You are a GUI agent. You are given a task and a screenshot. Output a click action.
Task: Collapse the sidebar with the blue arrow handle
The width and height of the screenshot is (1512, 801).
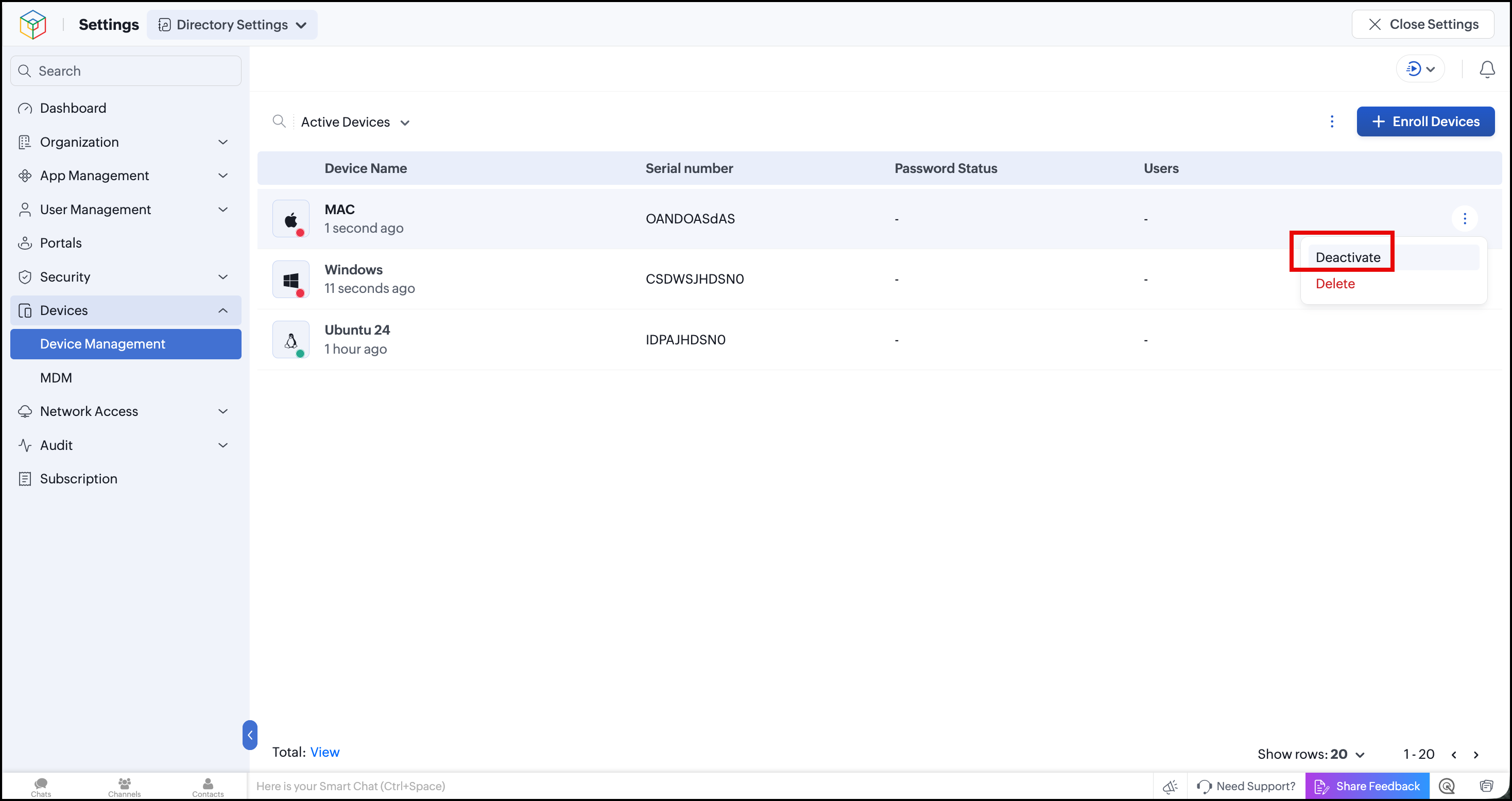point(250,735)
